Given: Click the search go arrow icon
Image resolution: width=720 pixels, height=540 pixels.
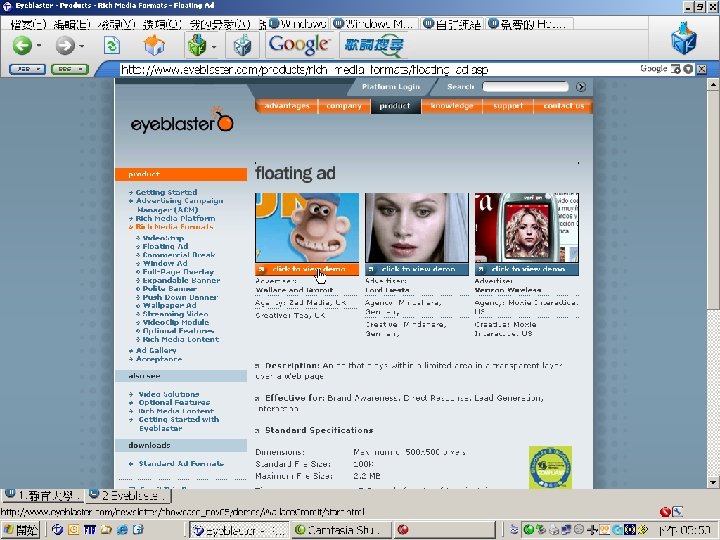Looking at the screenshot, I should 581,87.
